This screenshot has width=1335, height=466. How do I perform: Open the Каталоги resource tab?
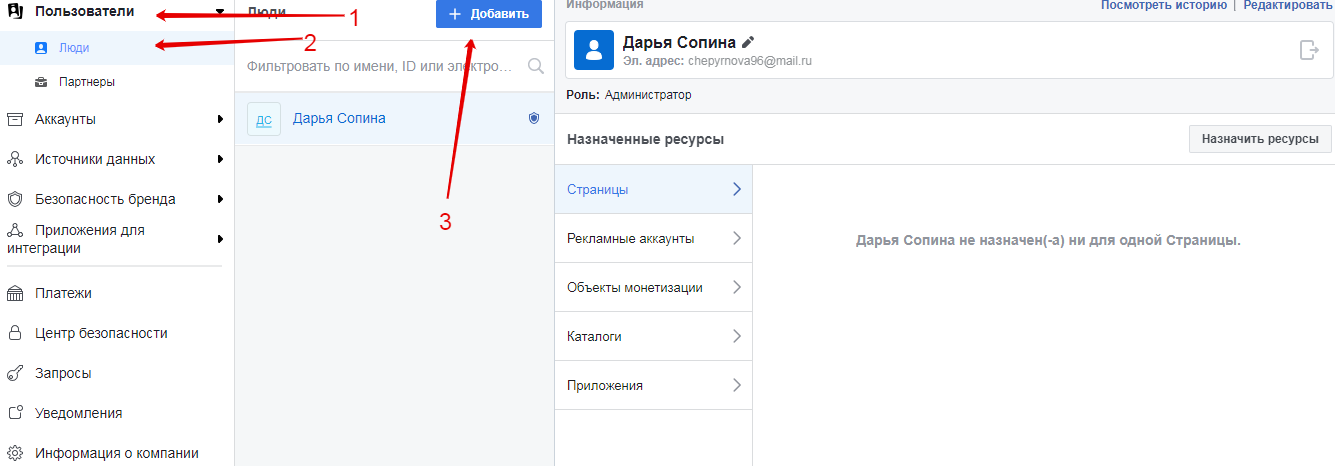(653, 336)
